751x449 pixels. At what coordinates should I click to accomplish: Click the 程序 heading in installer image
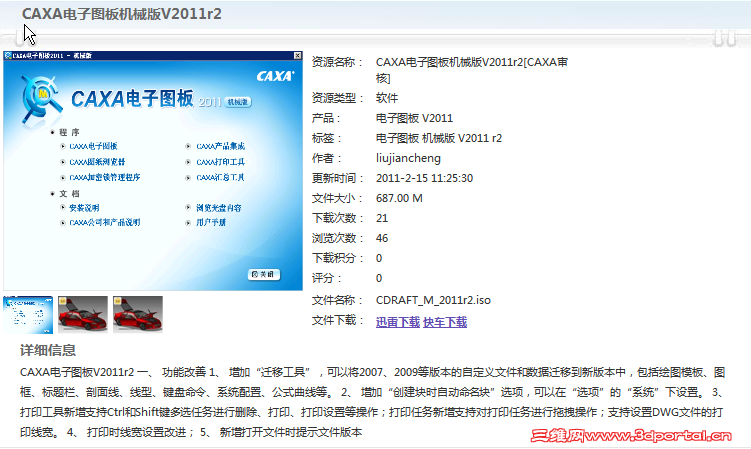pos(69,132)
